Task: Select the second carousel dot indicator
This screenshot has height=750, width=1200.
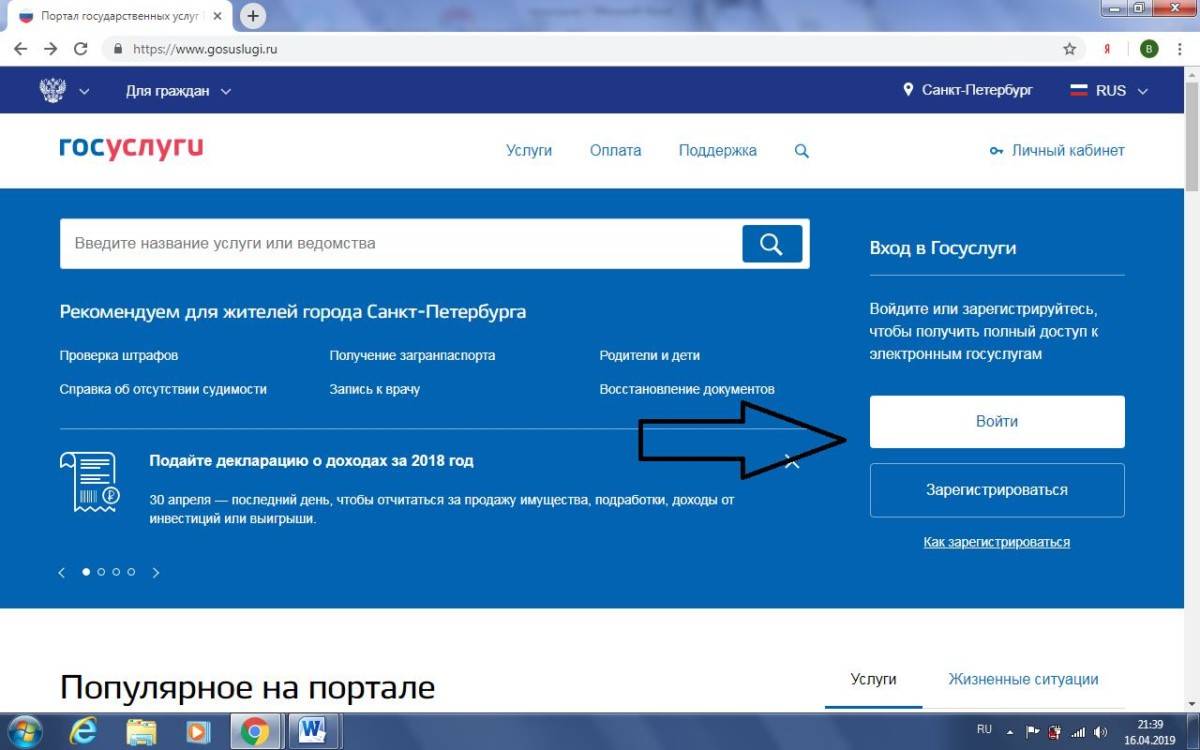Action: tap(101, 572)
